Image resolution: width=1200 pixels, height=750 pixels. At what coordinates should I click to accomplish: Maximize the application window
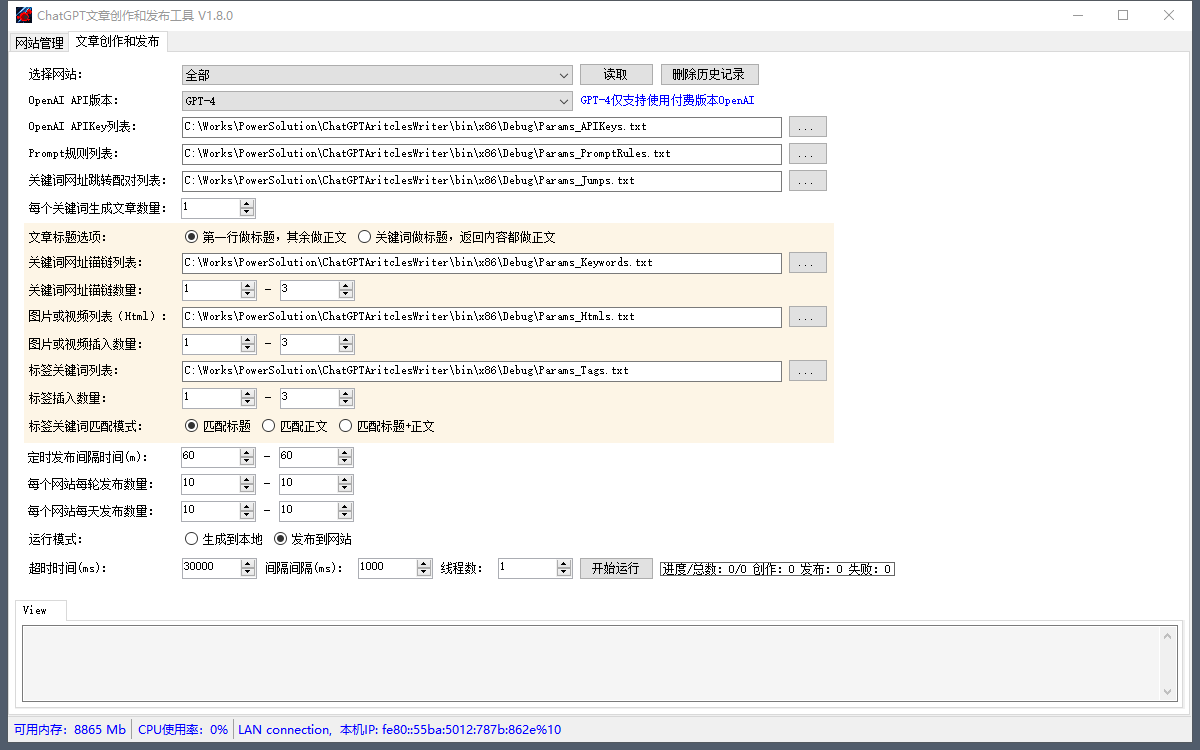[x=1123, y=15]
